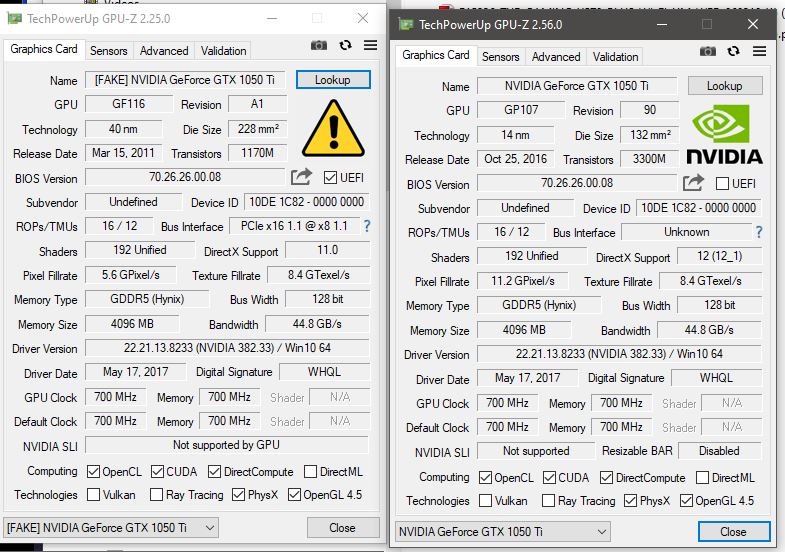Click GP107 GPU field in GPU-Z 2.56.0

(521, 110)
